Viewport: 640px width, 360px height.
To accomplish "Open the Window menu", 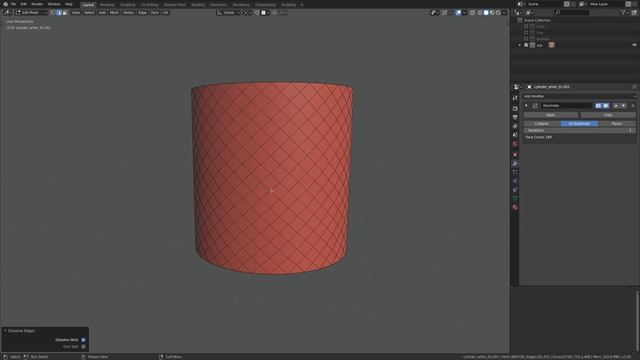I will click(x=54, y=4).
